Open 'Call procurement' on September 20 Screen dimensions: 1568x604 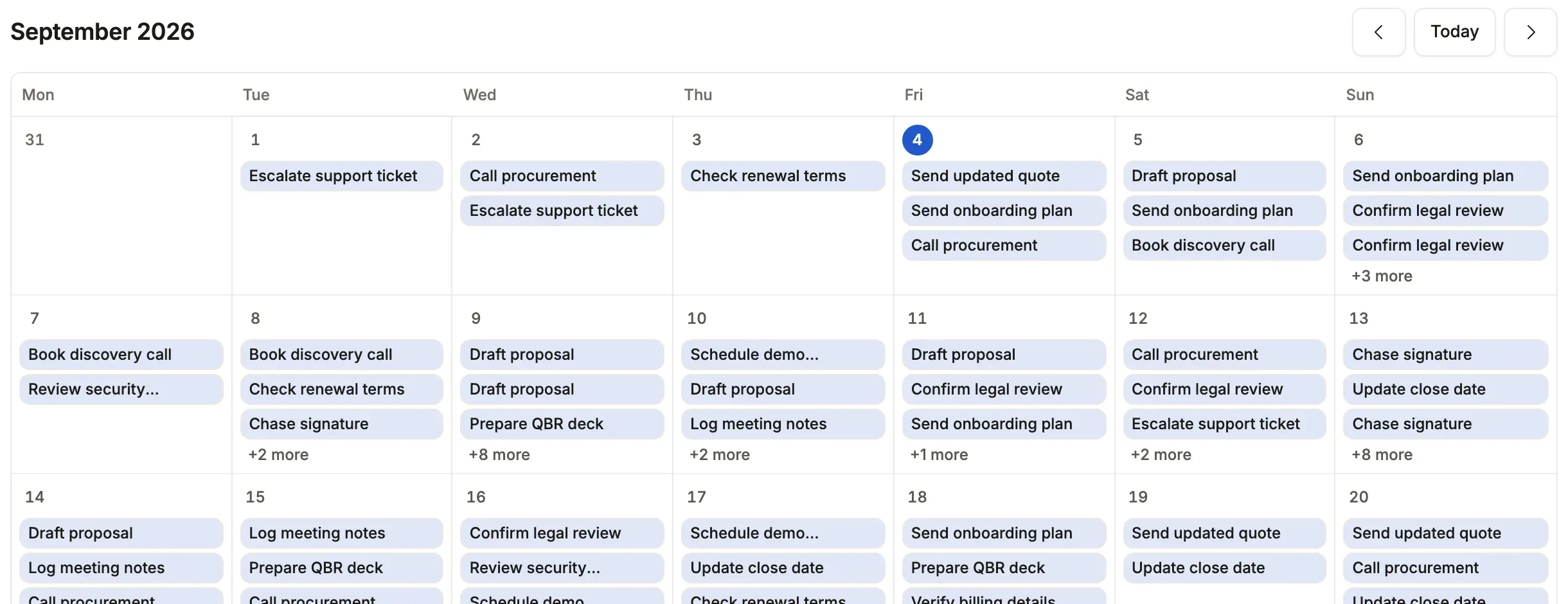(1445, 568)
